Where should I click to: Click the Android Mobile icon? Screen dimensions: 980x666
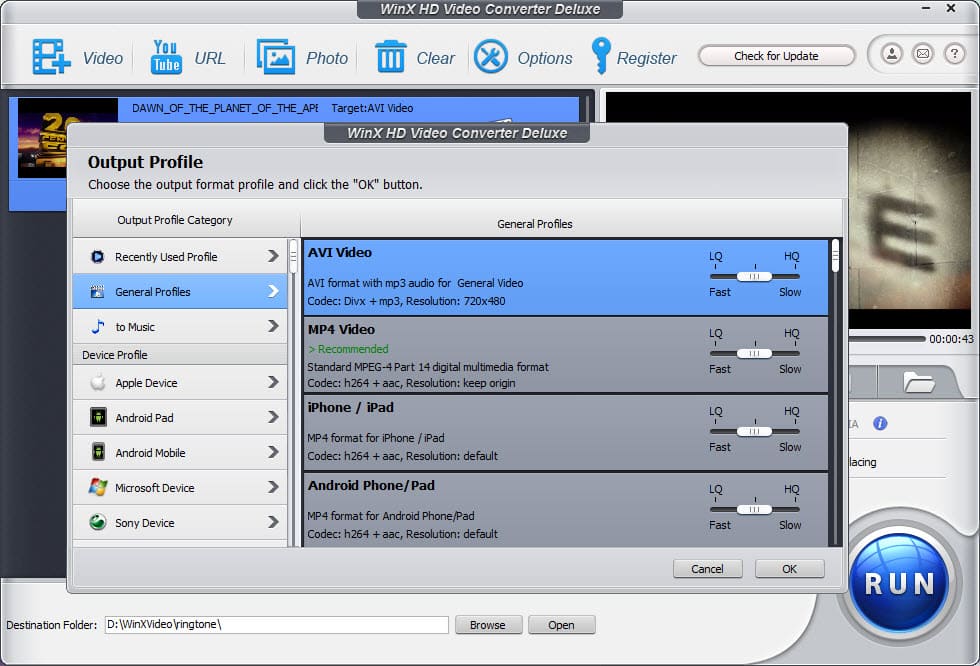[x=98, y=452]
